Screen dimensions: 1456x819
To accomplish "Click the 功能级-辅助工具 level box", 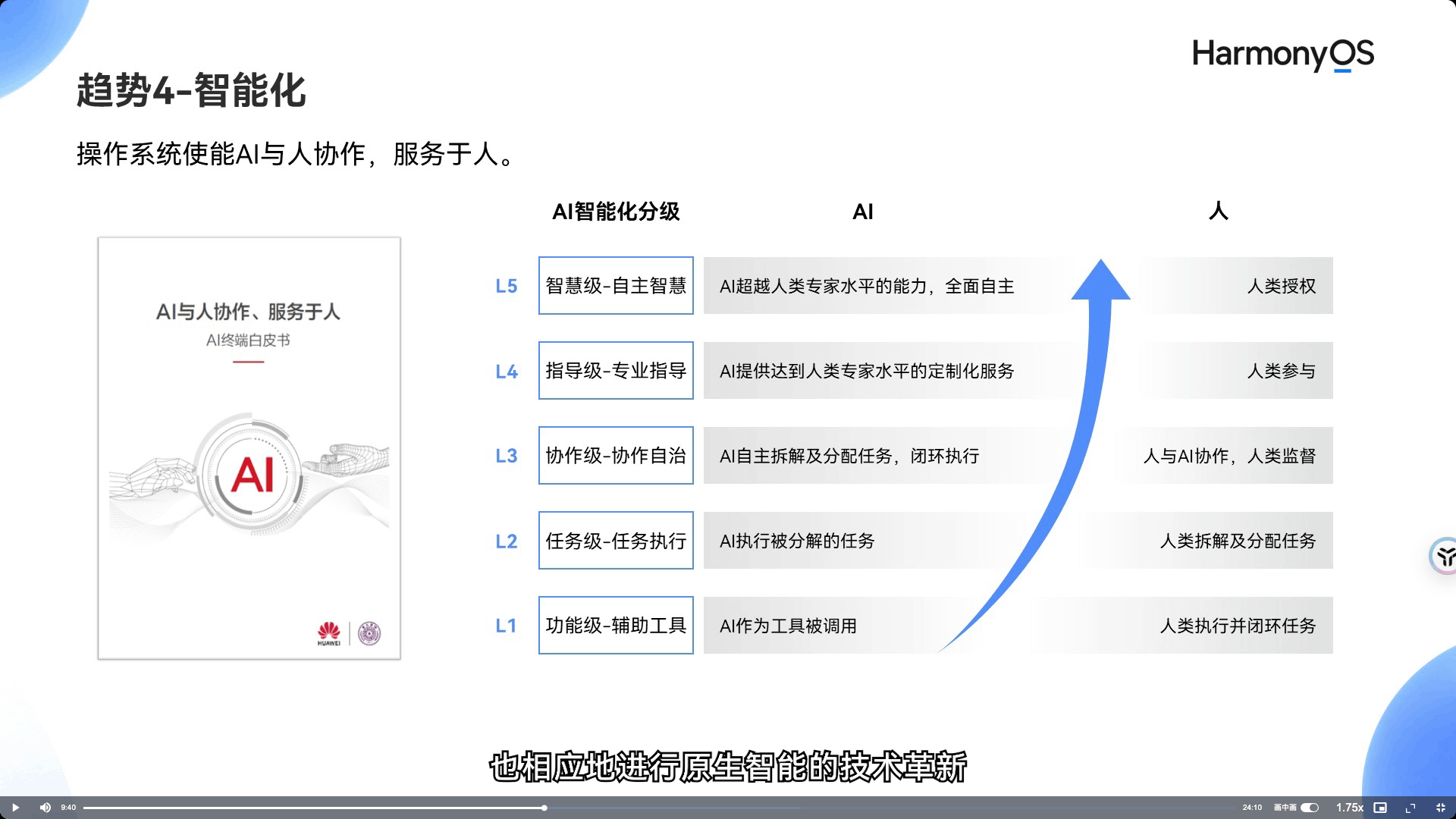I will (616, 626).
